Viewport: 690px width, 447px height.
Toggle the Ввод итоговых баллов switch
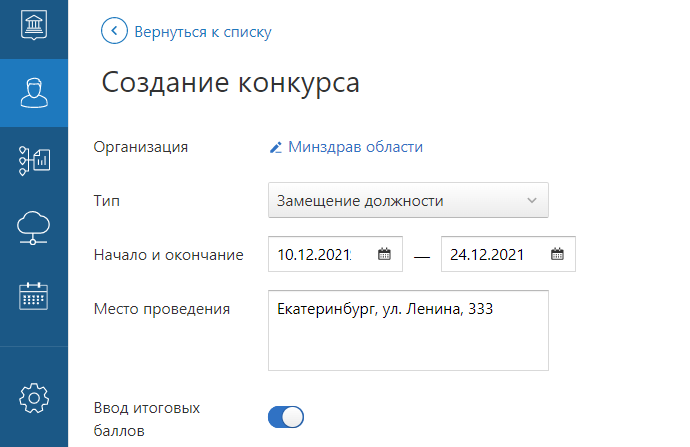coord(286,417)
